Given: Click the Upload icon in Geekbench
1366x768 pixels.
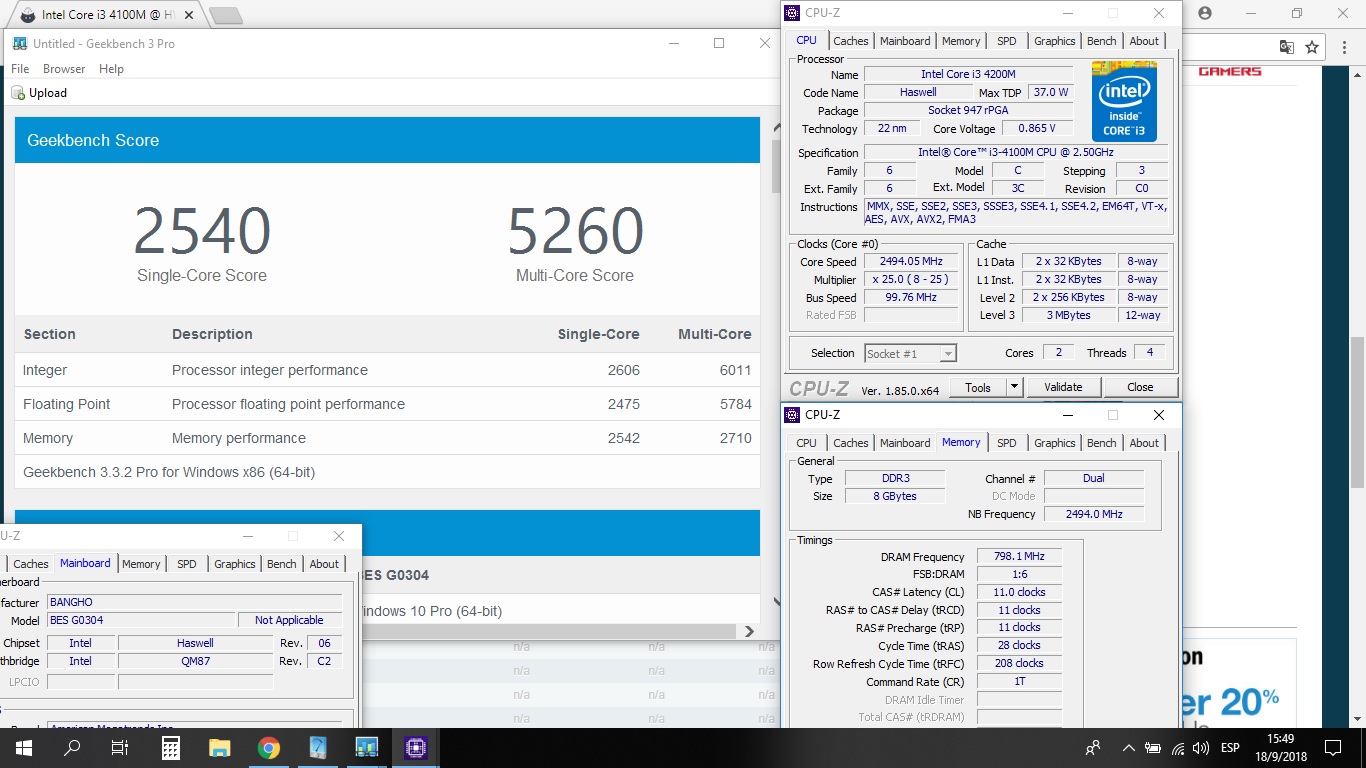Looking at the screenshot, I should click(x=18, y=93).
